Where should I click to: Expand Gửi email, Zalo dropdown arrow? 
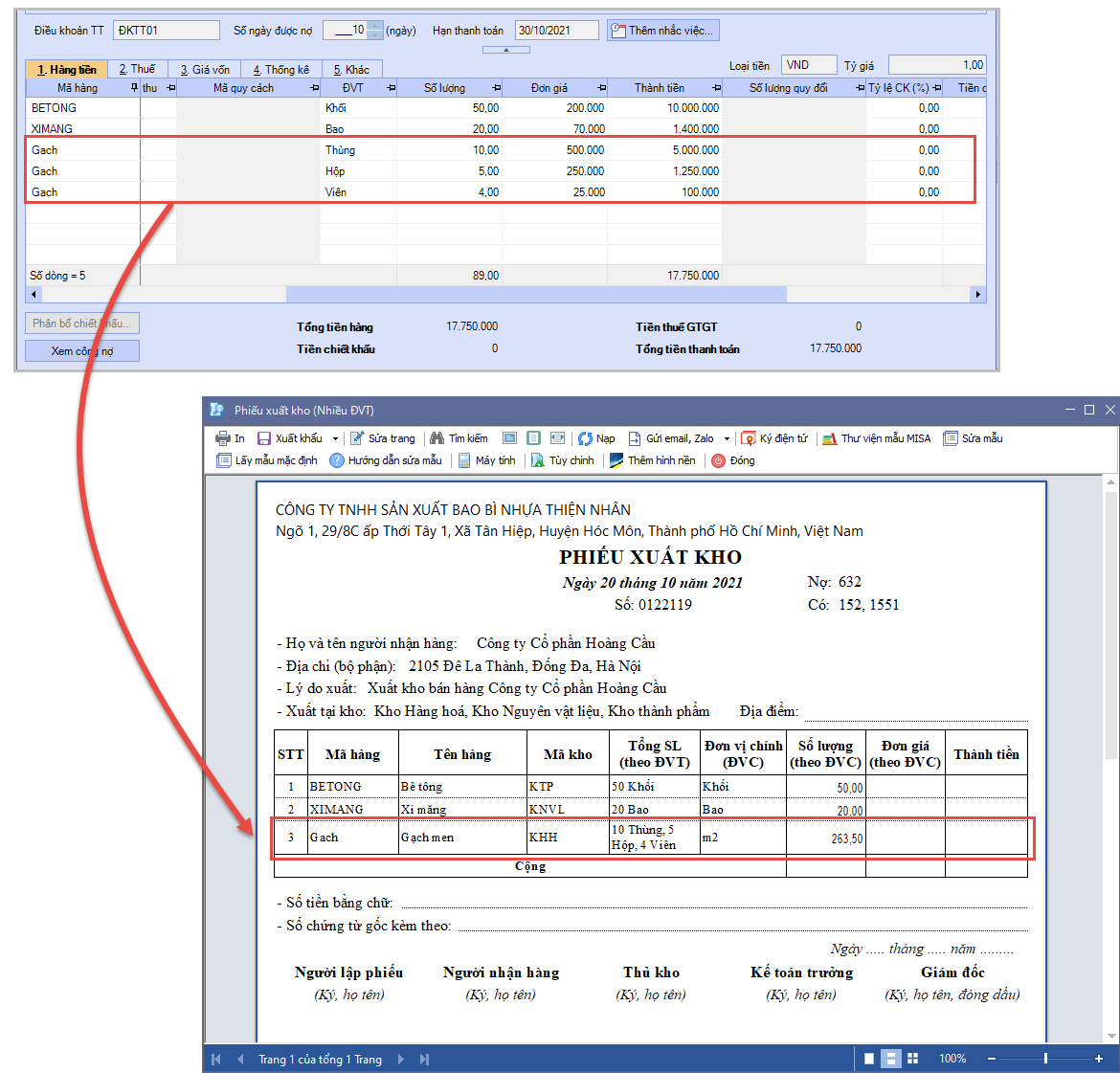(x=727, y=438)
